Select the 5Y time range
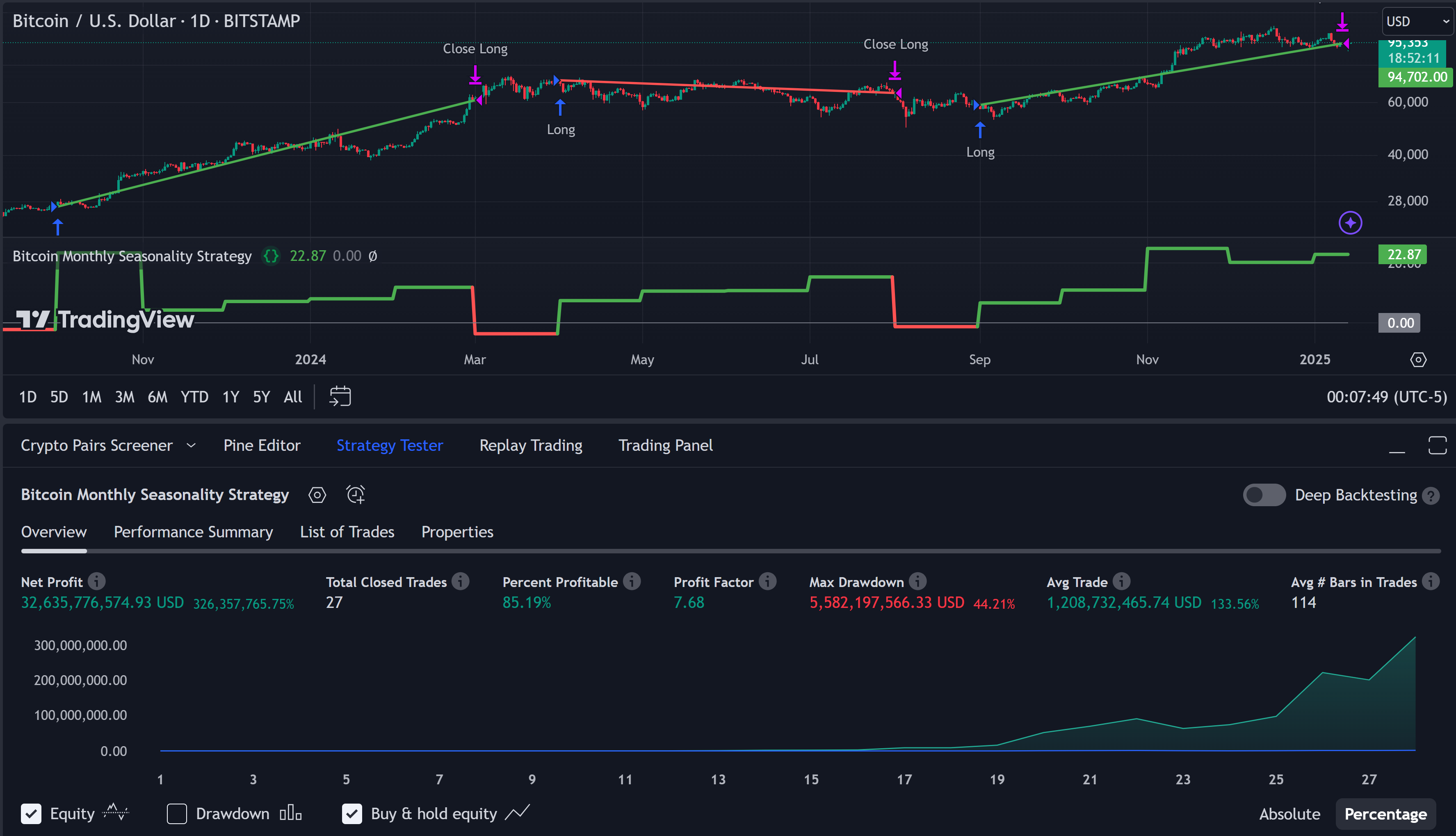 click(261, 396)
